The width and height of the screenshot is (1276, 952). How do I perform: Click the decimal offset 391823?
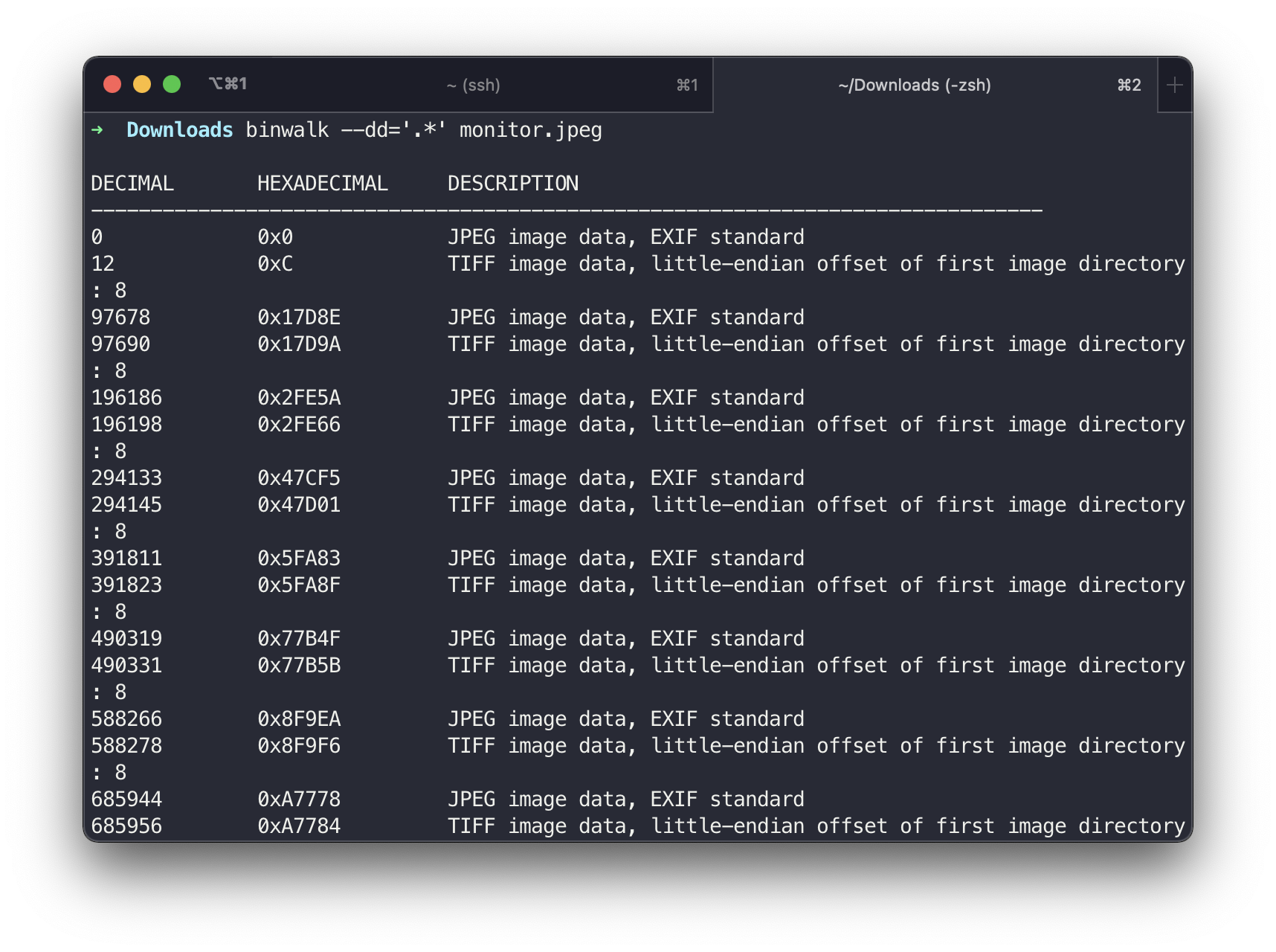126,585
